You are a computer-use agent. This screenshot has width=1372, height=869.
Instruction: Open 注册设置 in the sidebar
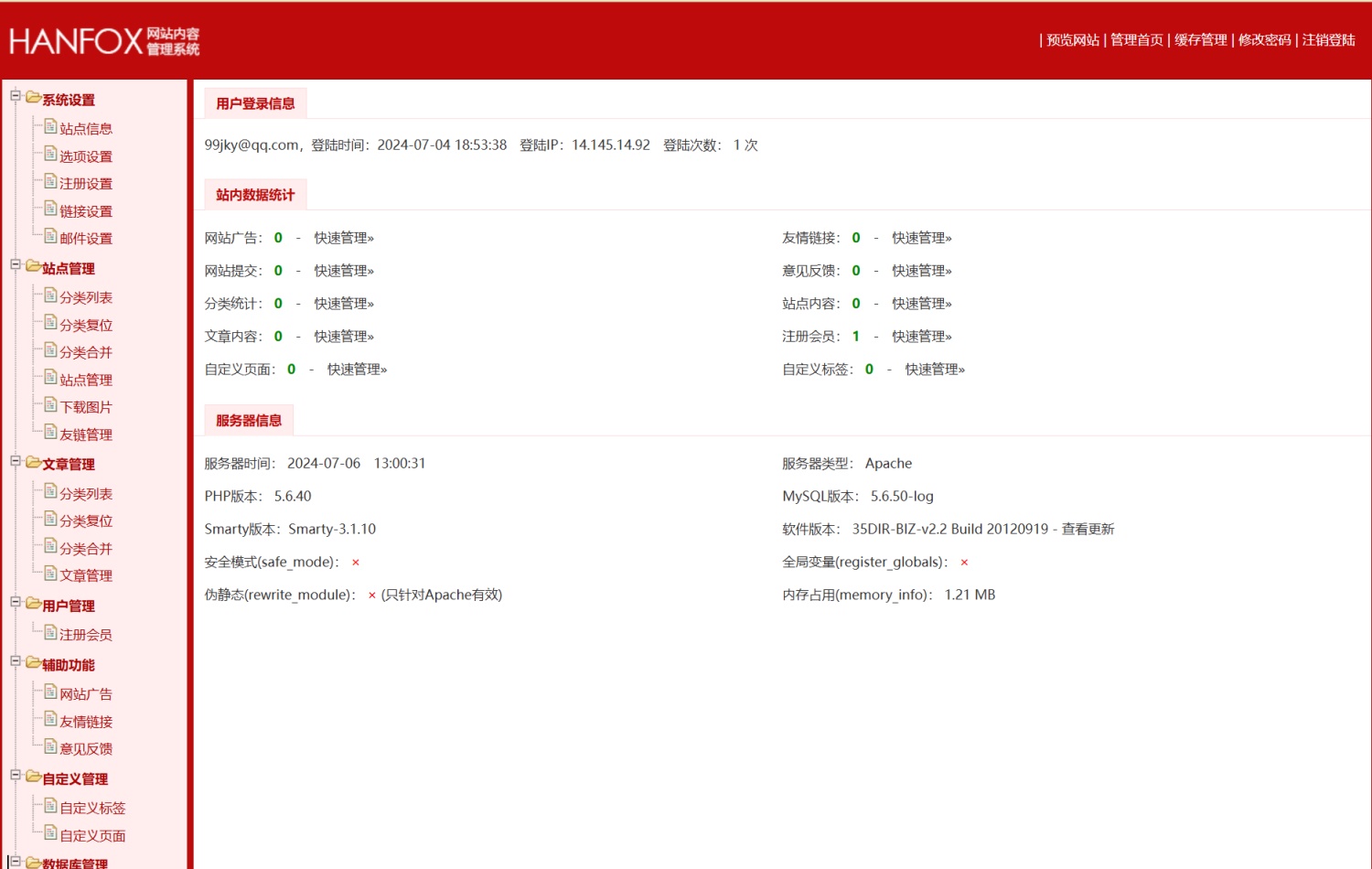86,184
